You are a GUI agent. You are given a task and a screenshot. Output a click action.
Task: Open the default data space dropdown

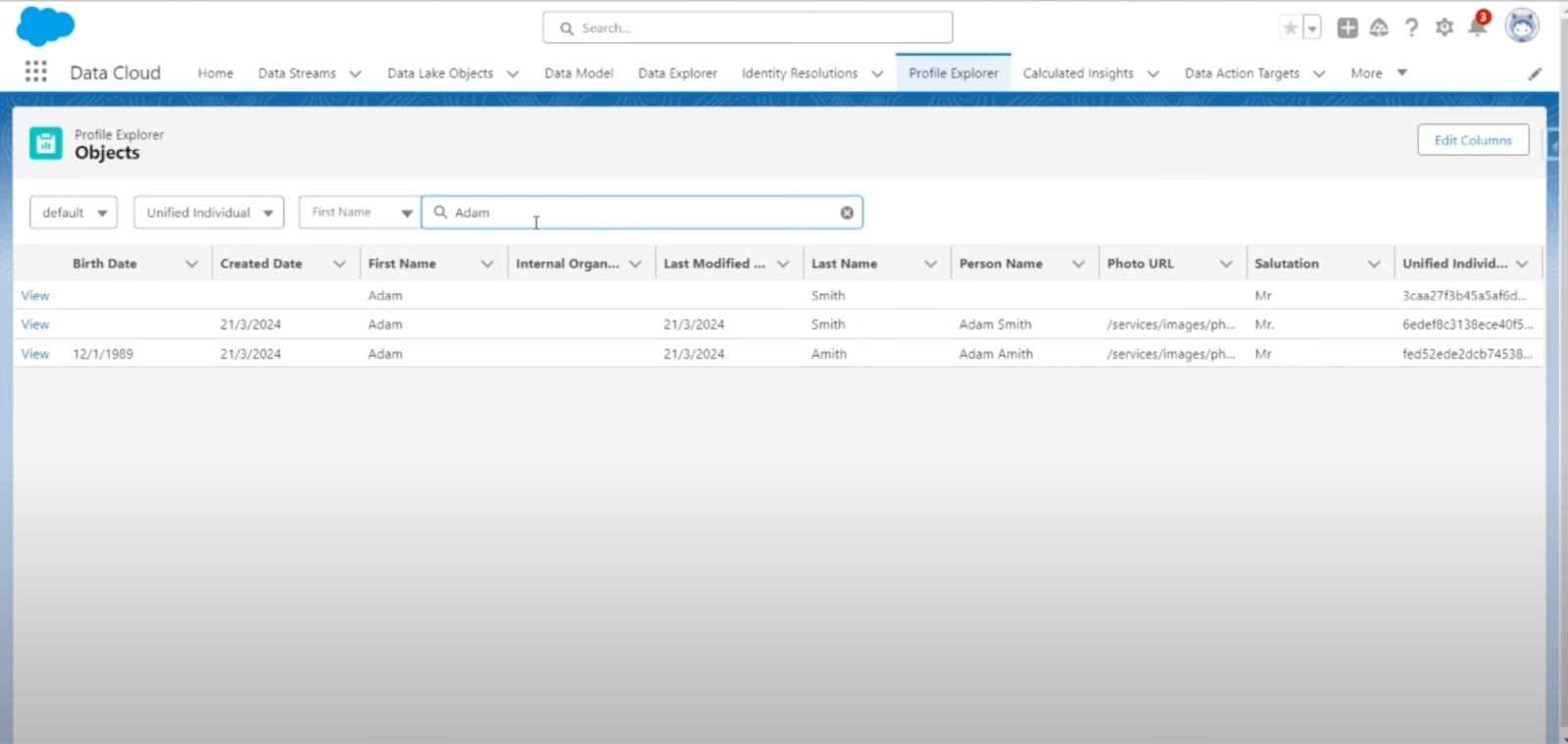click(73, 213)
